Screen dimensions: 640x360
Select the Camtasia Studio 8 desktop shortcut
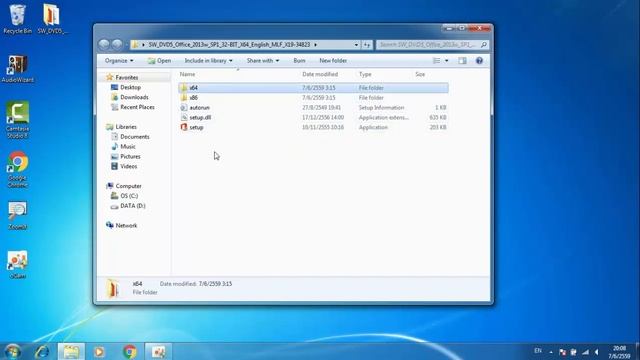tap(18, 120)
